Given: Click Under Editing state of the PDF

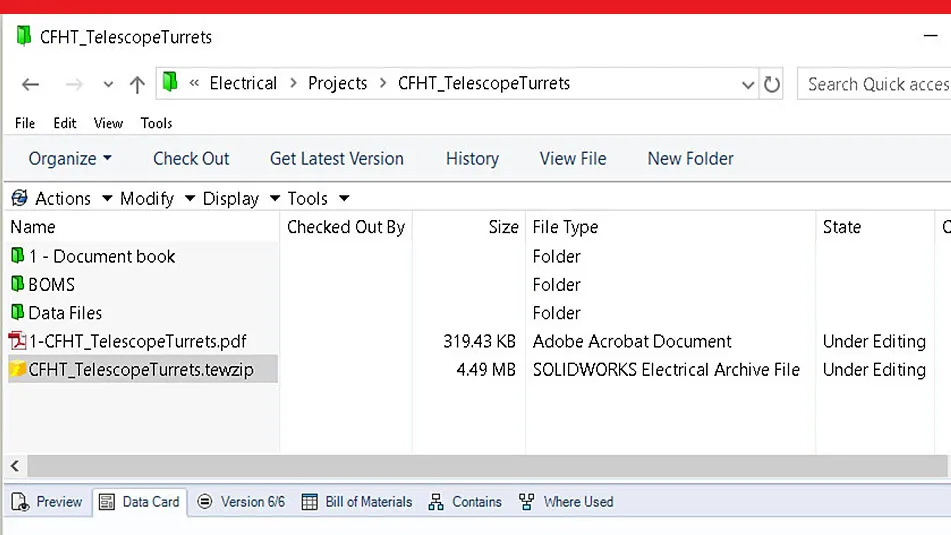Looking at the screenshot, I should pyautogui.click(x=874, y=341).
